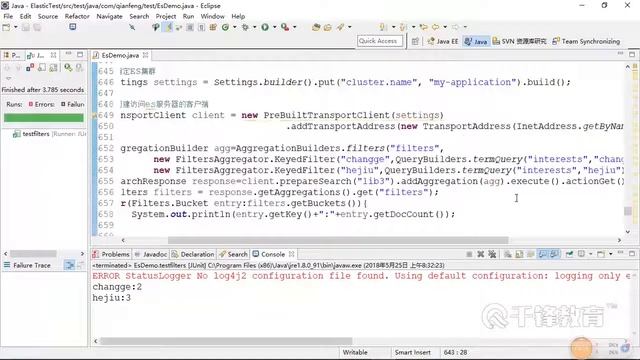Click in the Quick Access field
This screenshot has height=360, width=640.
click(x=380, y=41)
